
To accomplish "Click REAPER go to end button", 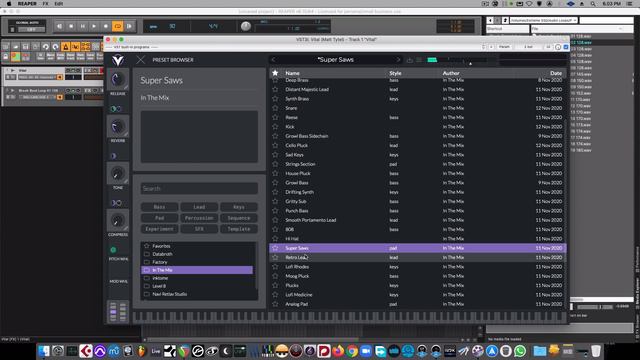I will click(x=129, y=26).
